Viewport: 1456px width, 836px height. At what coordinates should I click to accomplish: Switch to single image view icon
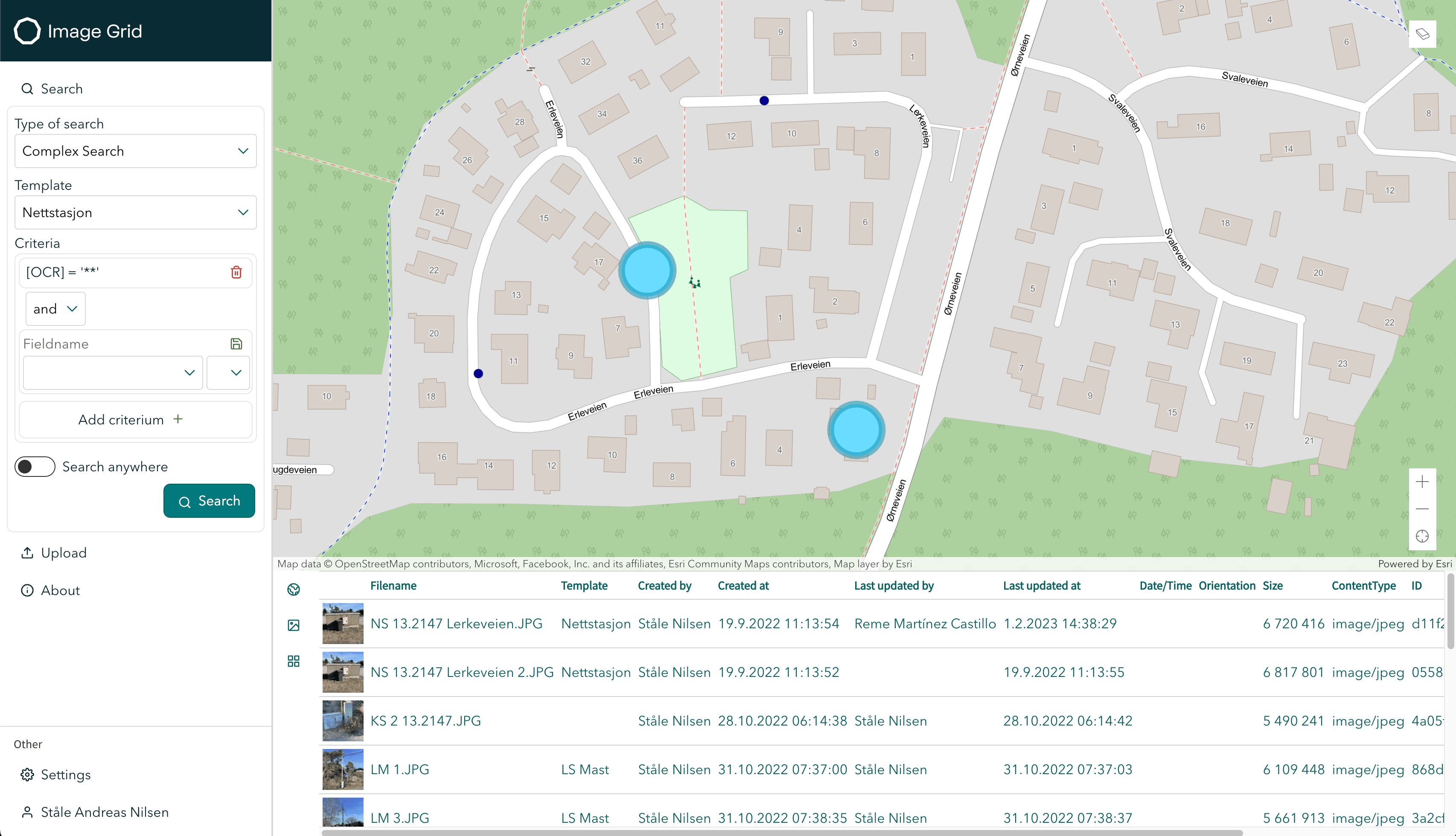tap(294, 625)
